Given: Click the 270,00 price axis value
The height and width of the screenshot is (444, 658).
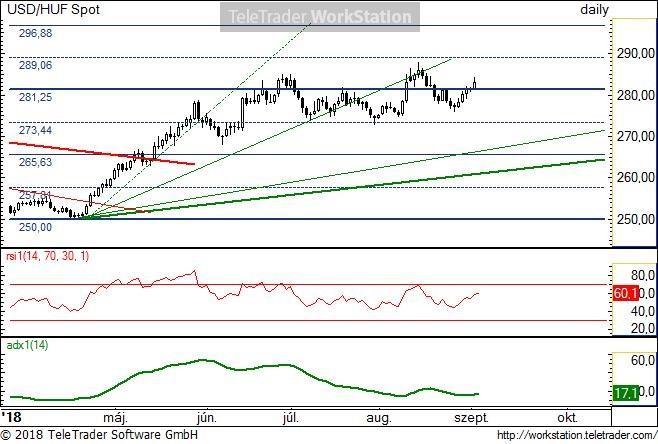Looking at the screenshot, I should [x=636, y=136].
